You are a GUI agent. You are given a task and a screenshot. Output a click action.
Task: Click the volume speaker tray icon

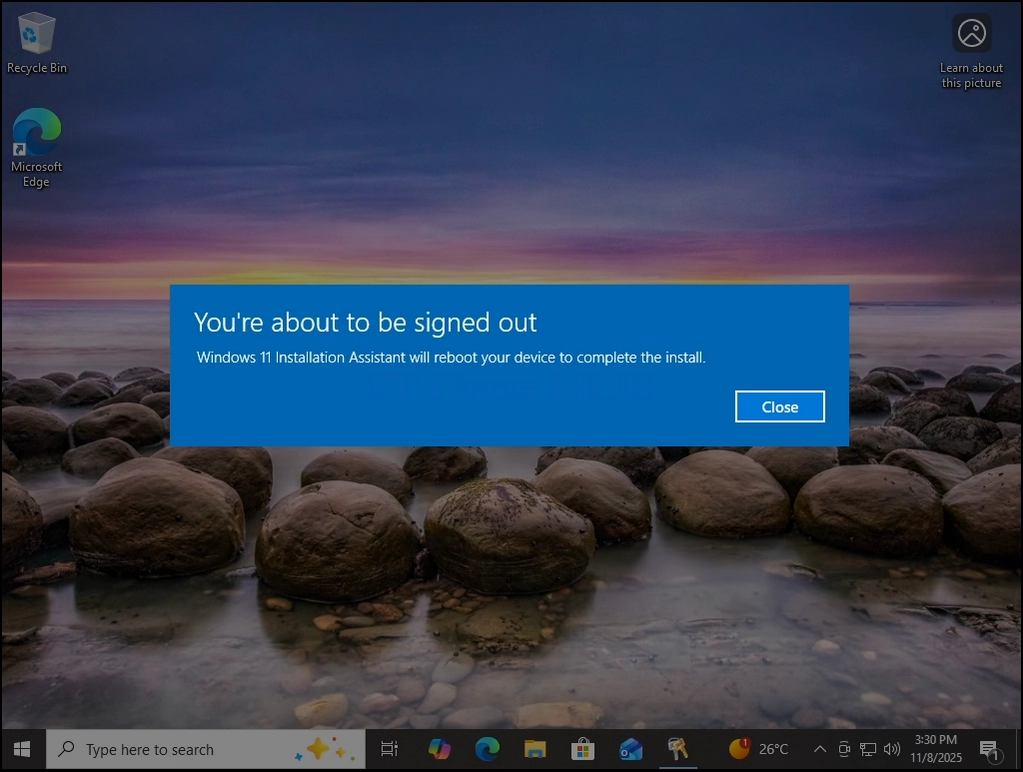click(891, 749)
